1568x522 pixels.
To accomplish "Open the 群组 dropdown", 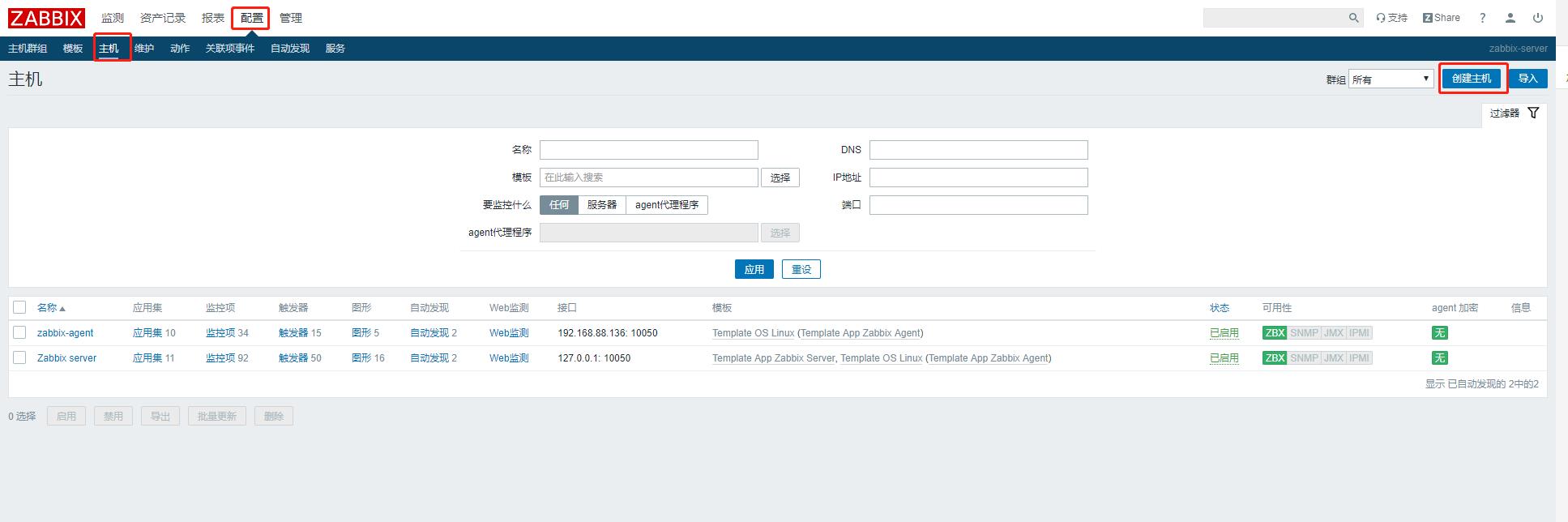I will (1391, 79).
